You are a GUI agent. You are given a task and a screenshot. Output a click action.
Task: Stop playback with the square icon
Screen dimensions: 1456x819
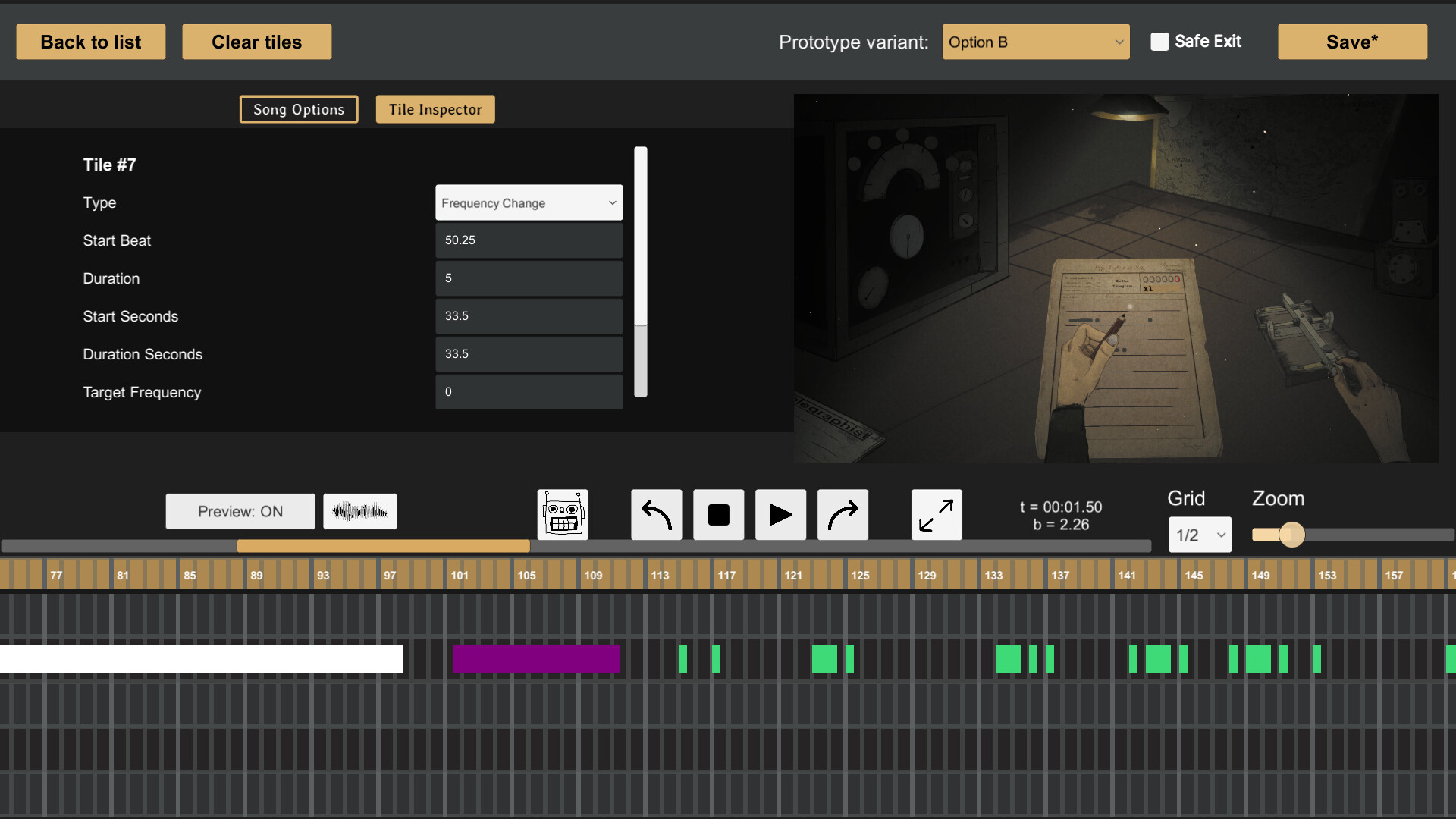(x=719, y=514)
